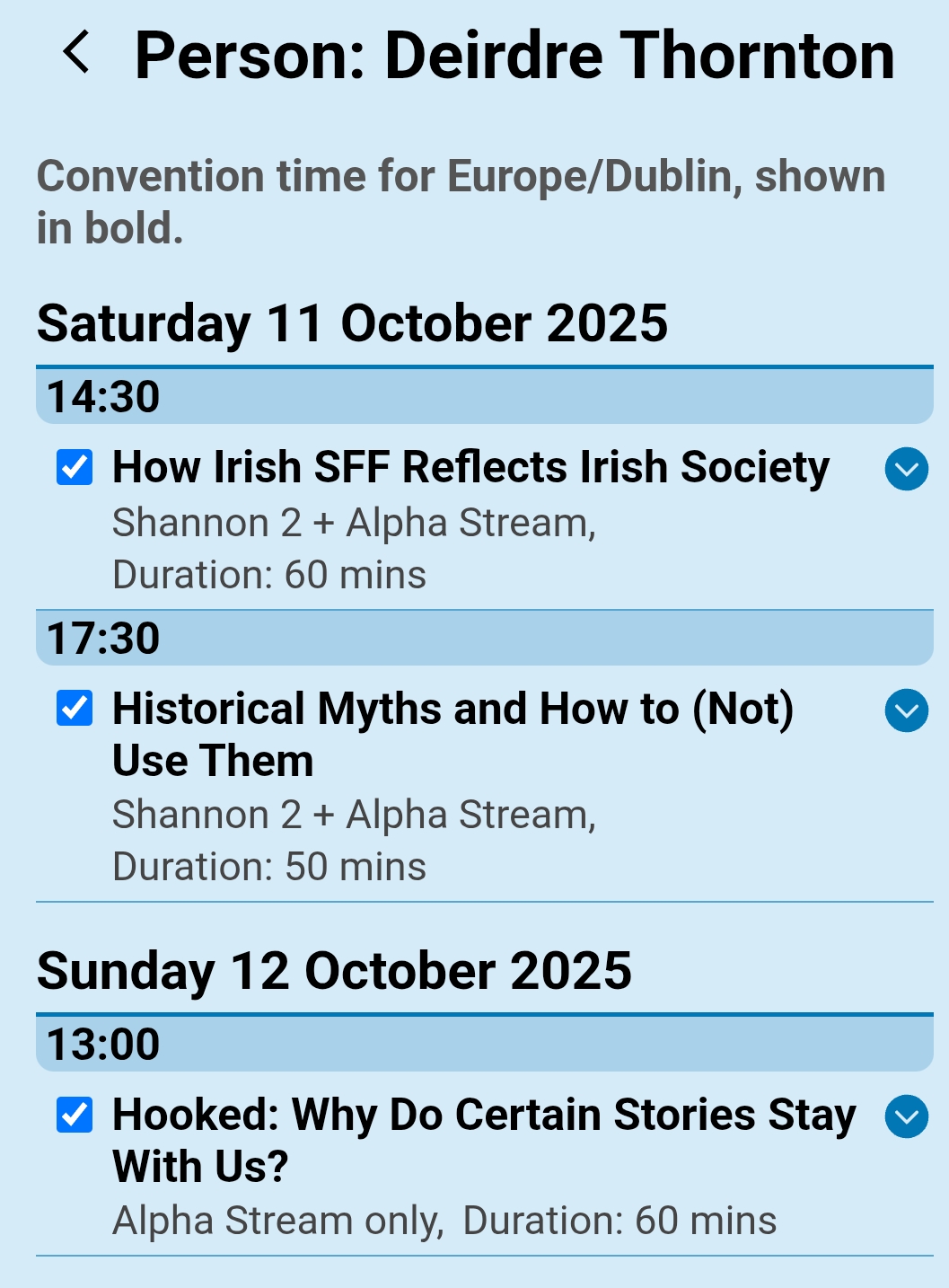Click the Sunday 12 October 2025 heading
This screenshot has width=949, height=1288.
click(x=334, y=971)
